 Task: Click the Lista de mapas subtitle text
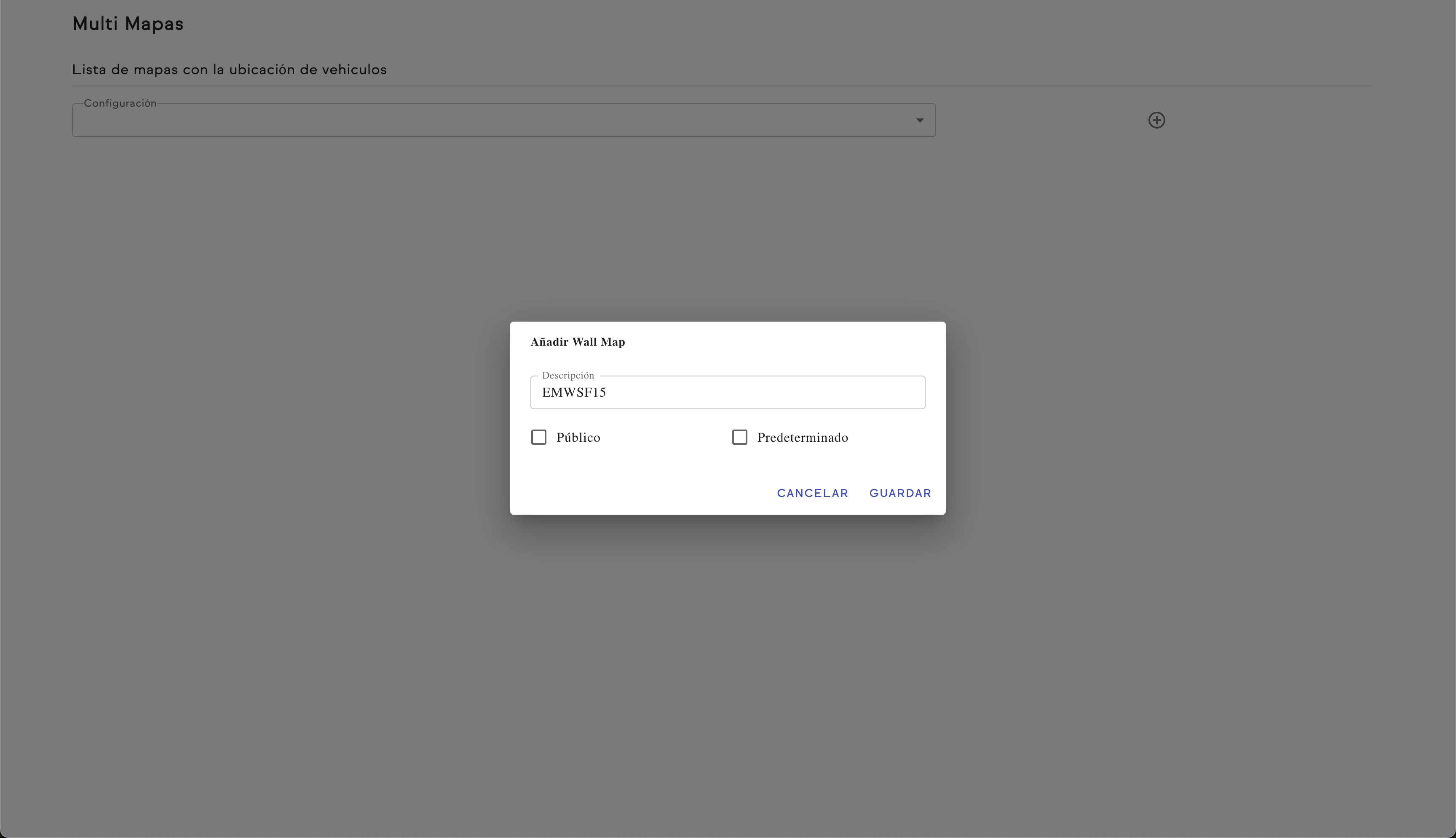(229, 70)
